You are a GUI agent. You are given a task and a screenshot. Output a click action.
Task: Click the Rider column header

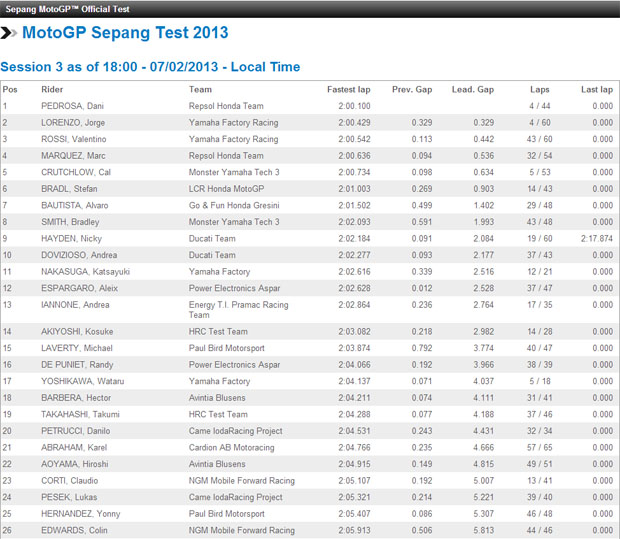52,90
